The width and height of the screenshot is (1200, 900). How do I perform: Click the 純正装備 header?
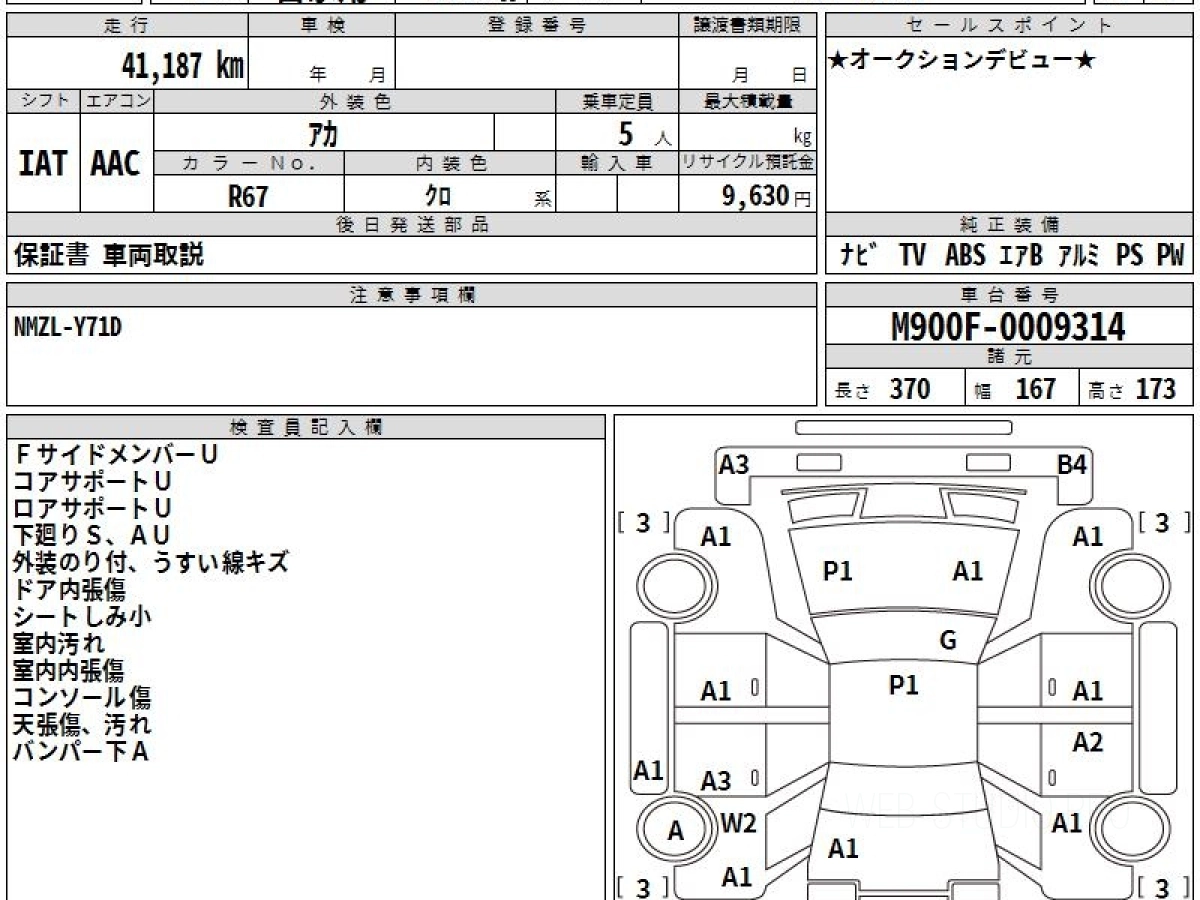[x=1009, y=225]
